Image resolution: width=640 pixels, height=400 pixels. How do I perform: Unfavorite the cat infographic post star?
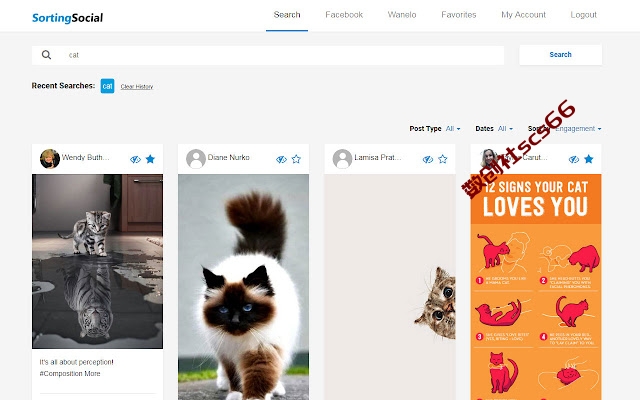click(589, 159)
